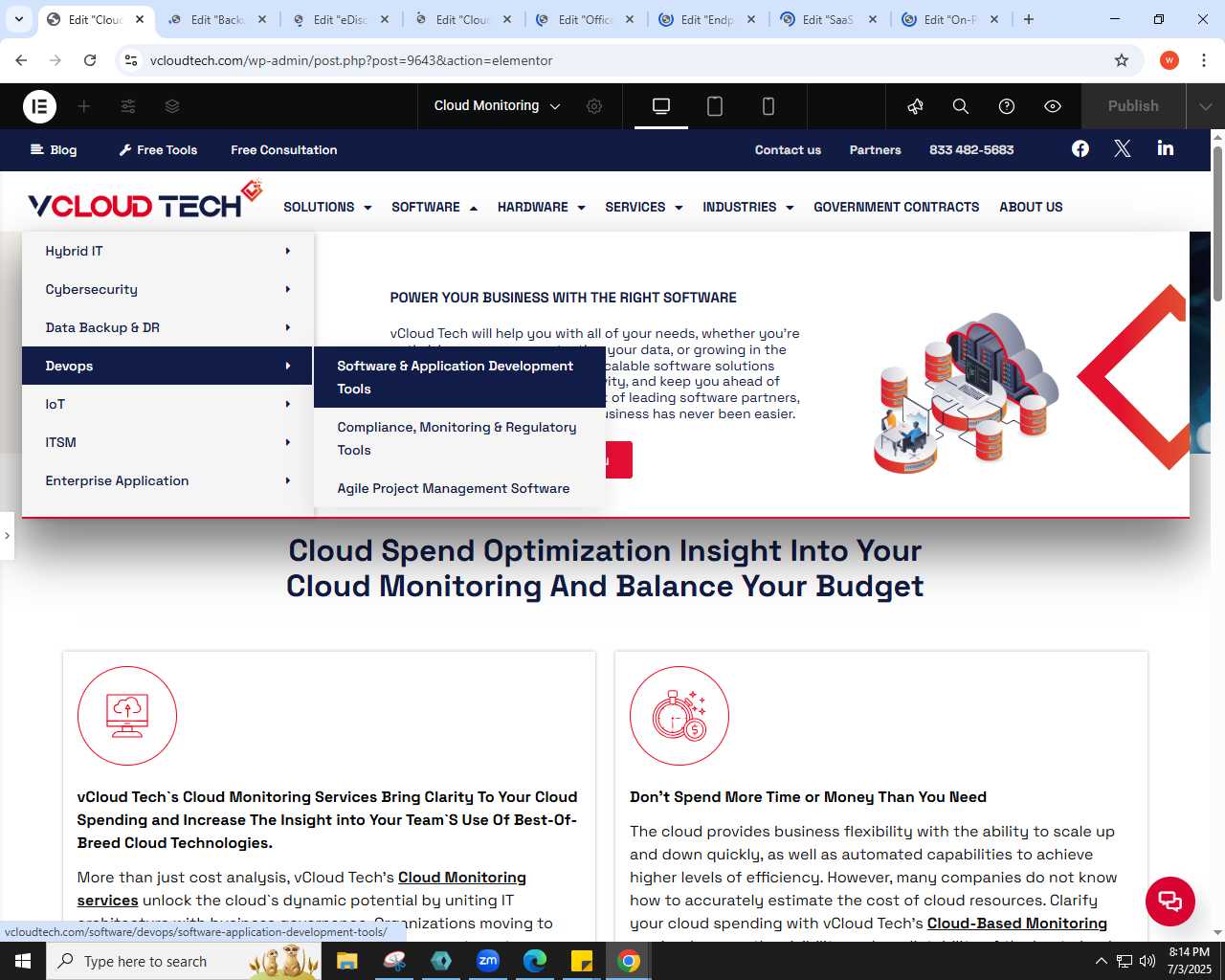Open Zoom from the taskbar

coord(488,961)
